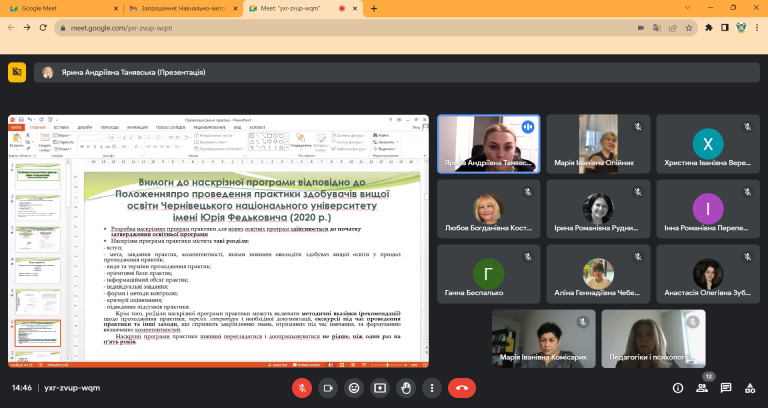The width and height of the screenshot is (768, 408).
Task: Open the ВСТАВКА tab in the shared PowerPoint
Action: click(x=61, y=127)
